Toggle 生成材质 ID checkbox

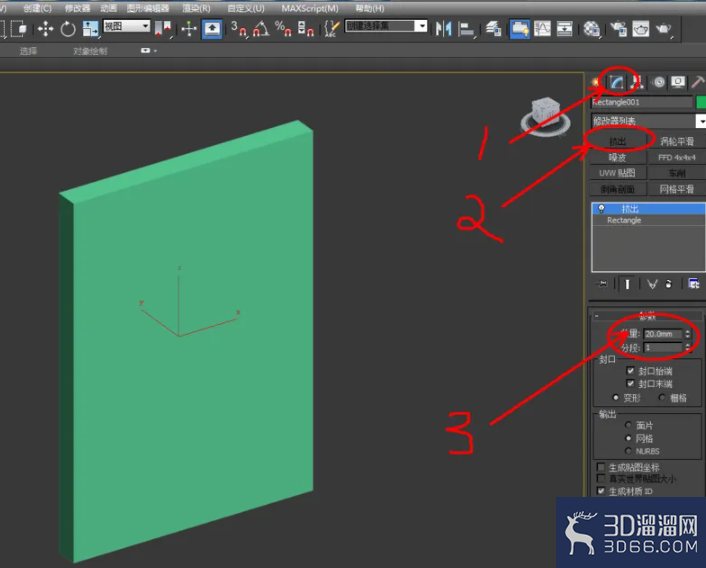[x=601, y=491]
